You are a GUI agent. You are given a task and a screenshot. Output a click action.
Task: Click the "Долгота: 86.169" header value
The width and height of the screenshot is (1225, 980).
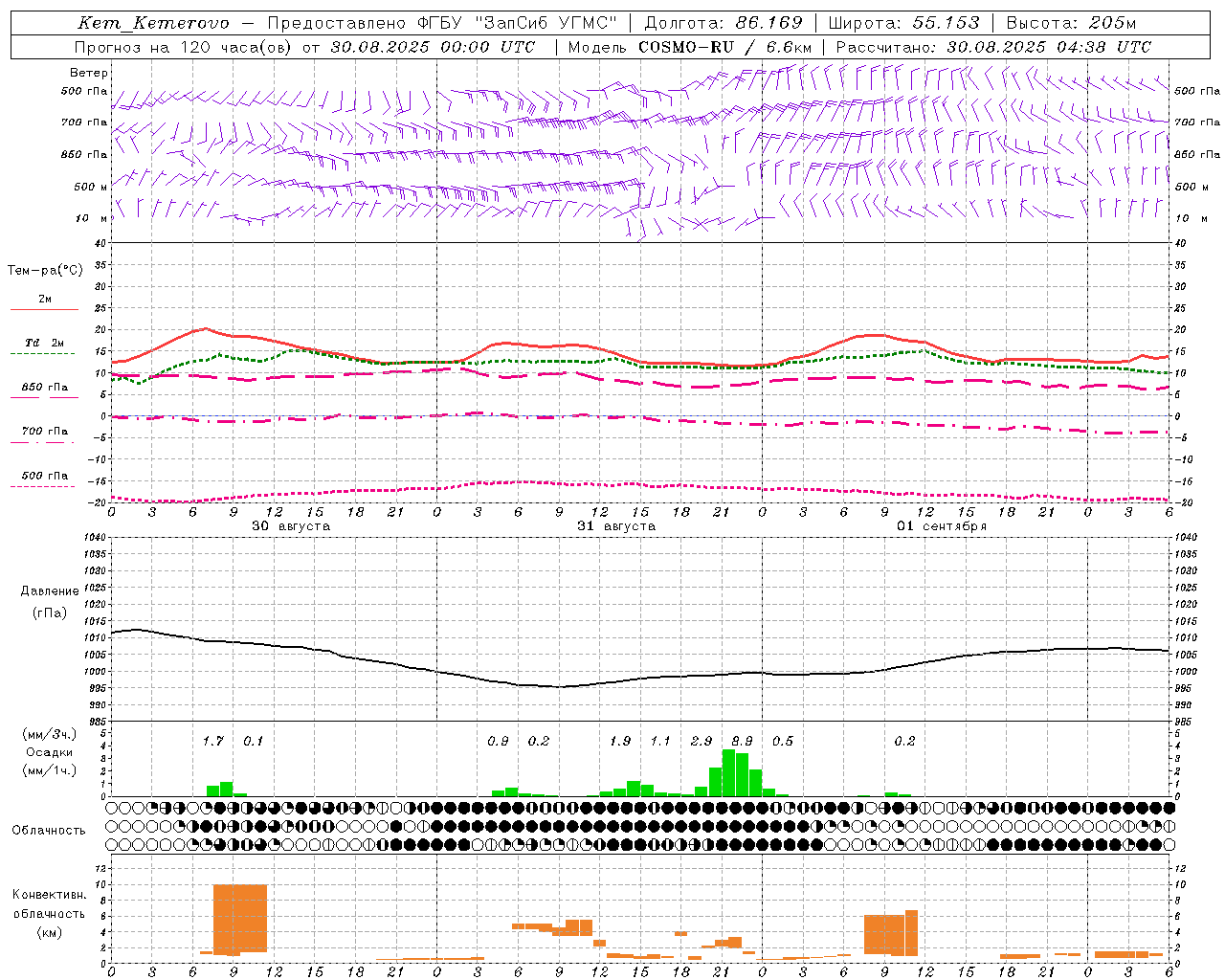[x=724, y=23]
